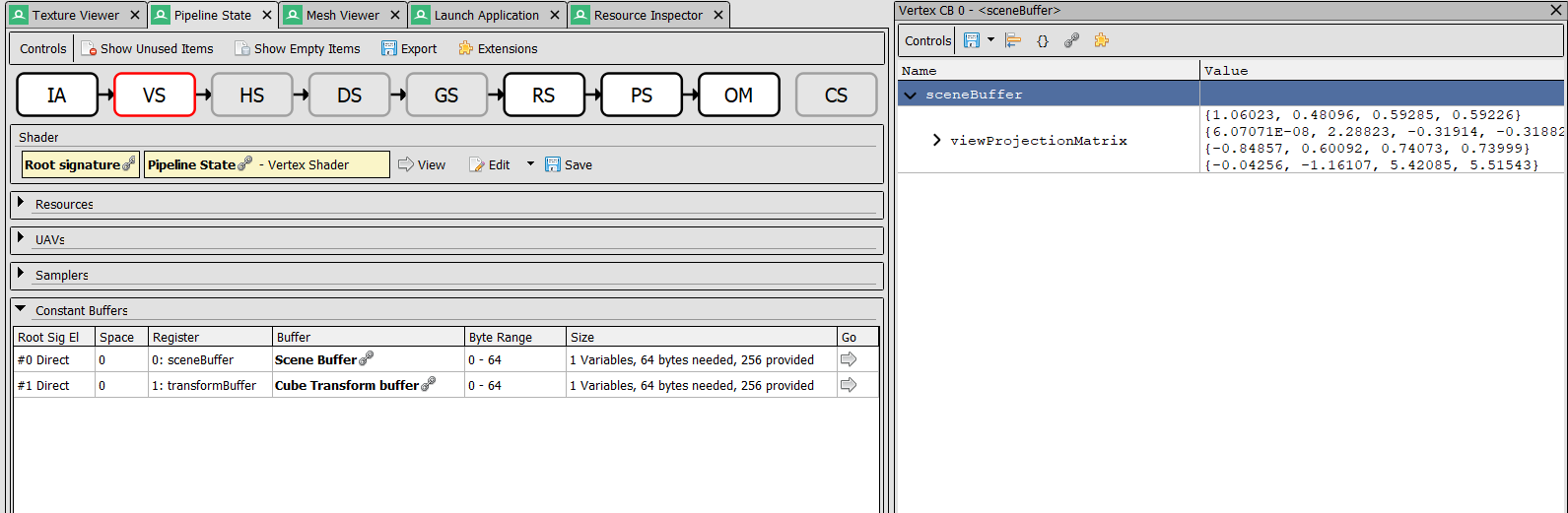Open the Edit shader dropdown arrow
This screenshot has height=513, width=1568.
point(530,164)
